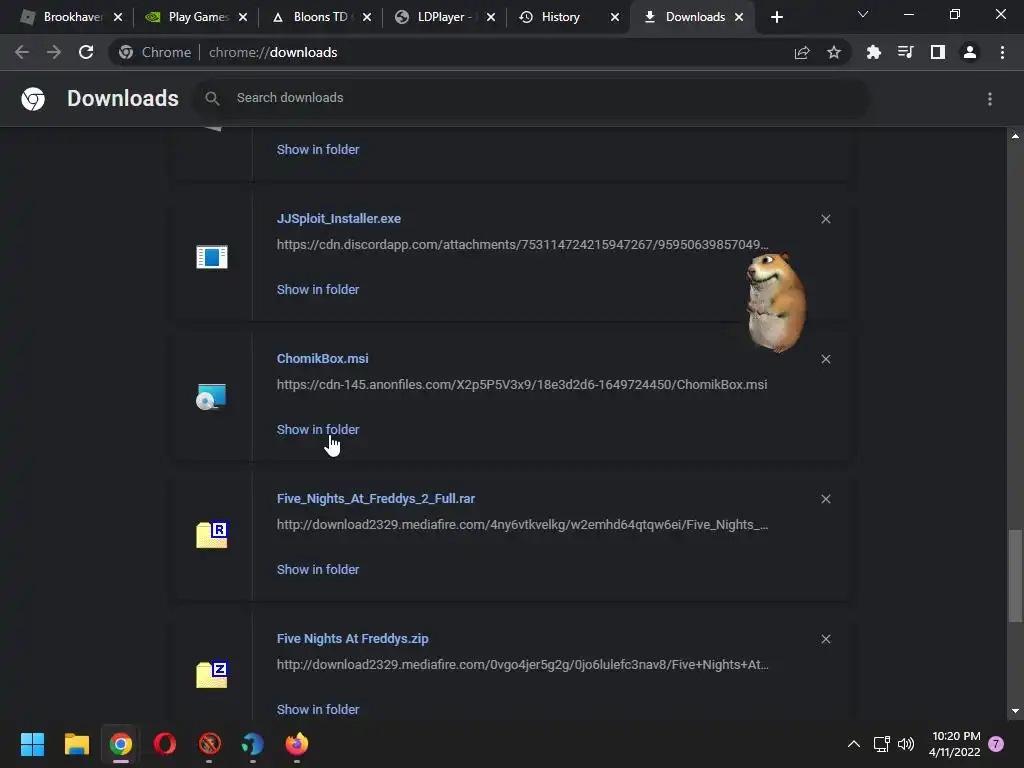Switch to the History tab
1024x768 pixels.
tap(560, 17)
